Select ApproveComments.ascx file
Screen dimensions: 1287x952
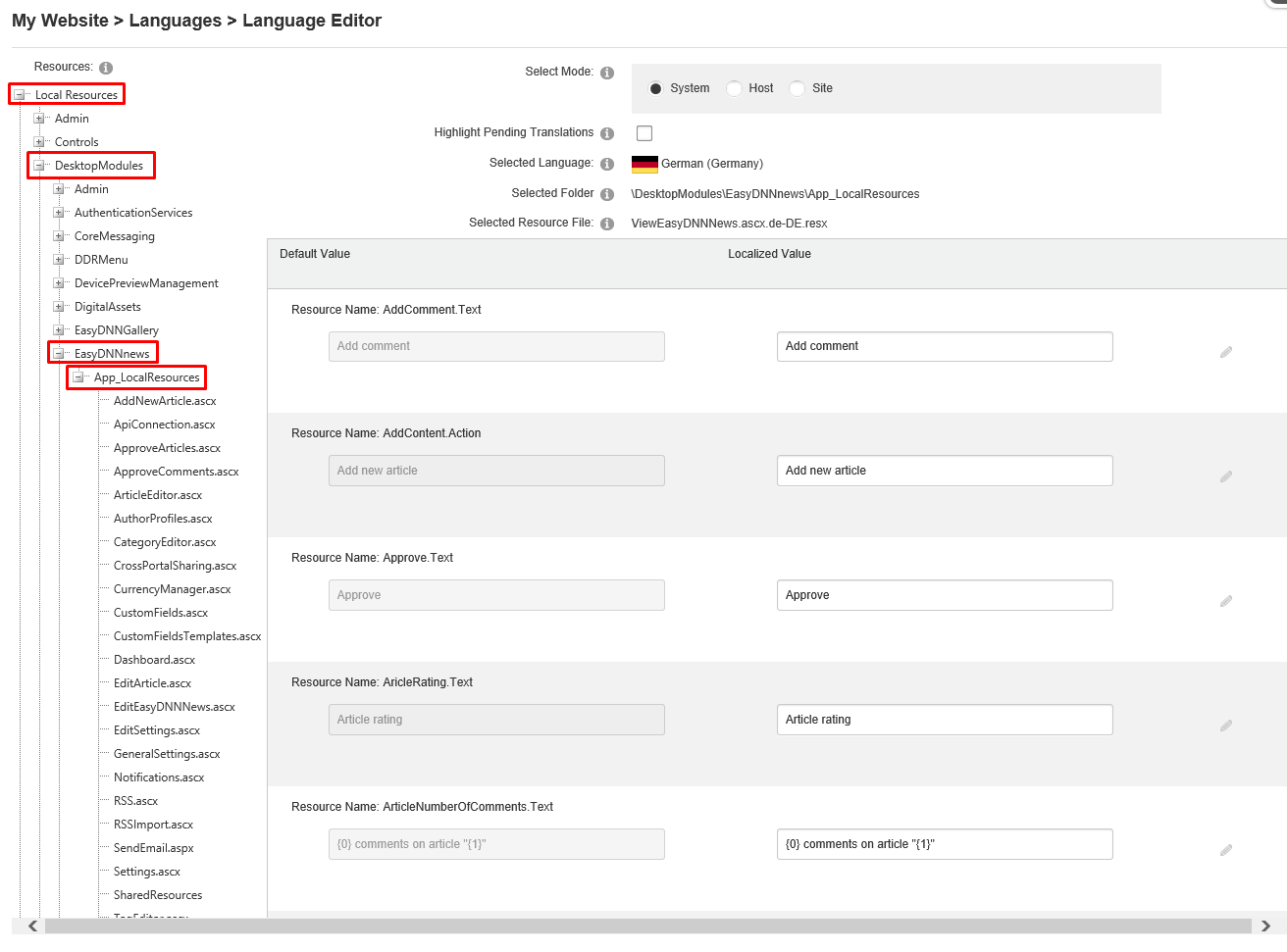point(176,472)
